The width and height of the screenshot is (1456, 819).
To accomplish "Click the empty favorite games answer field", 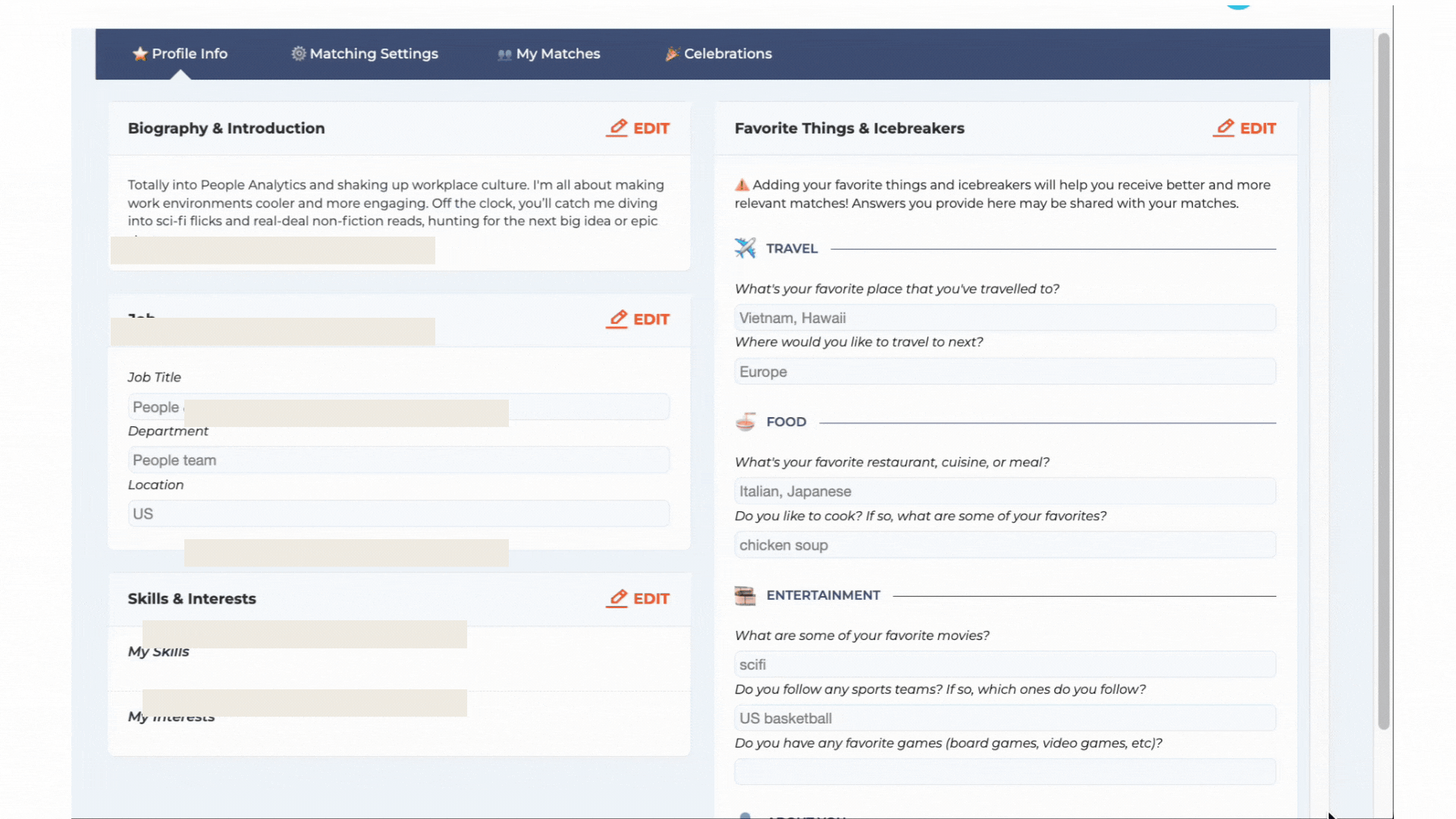I will tap(1004, 771).
